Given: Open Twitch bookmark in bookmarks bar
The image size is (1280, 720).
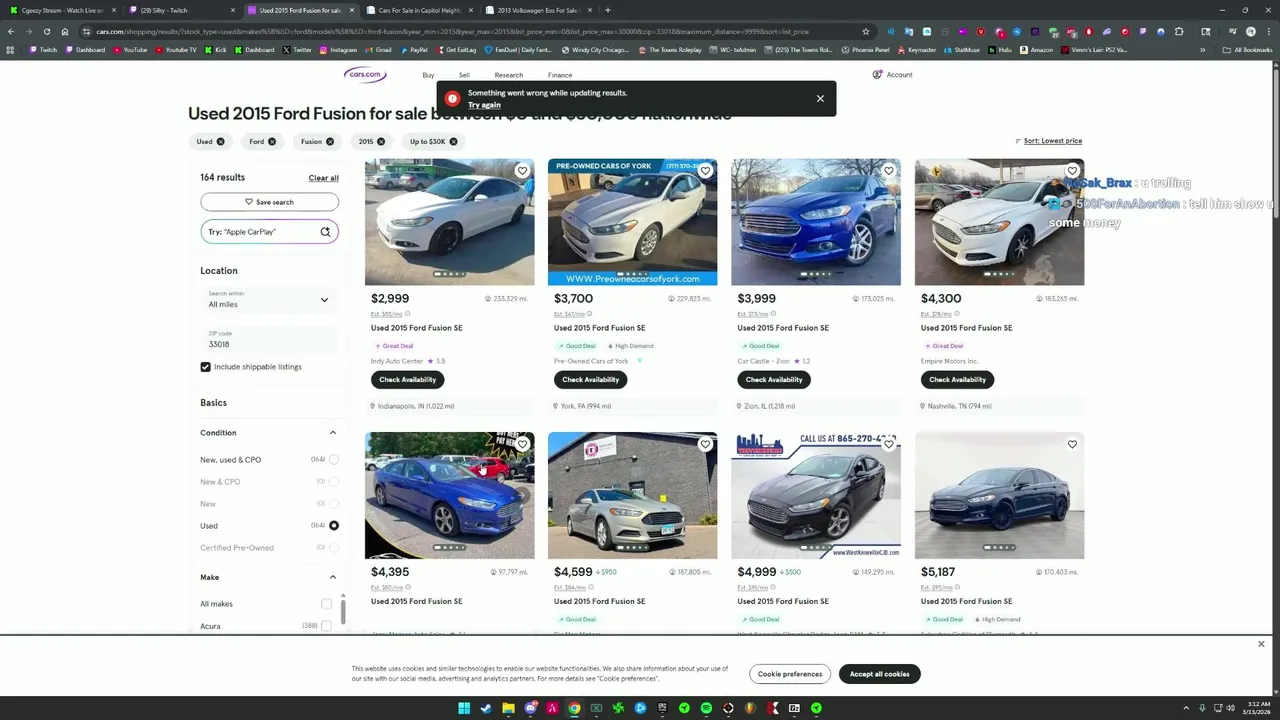Looking at the screenshot, I should click(43, 50).
